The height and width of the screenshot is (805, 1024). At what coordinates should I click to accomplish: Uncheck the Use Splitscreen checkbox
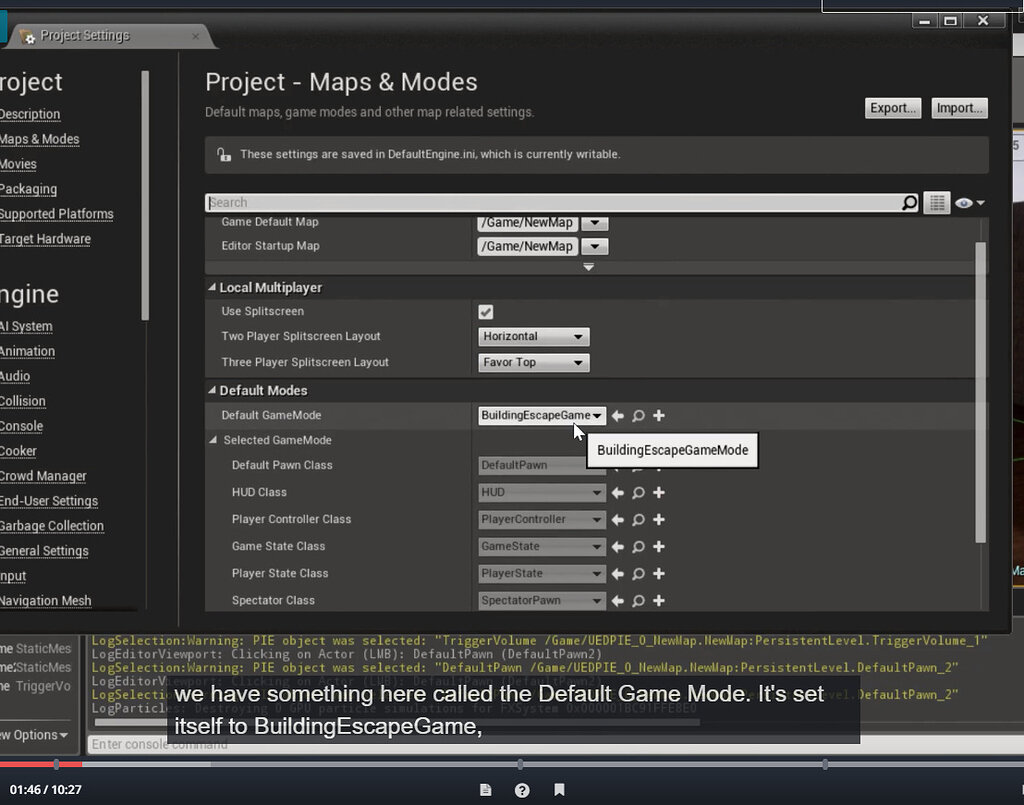coord(485,310)
